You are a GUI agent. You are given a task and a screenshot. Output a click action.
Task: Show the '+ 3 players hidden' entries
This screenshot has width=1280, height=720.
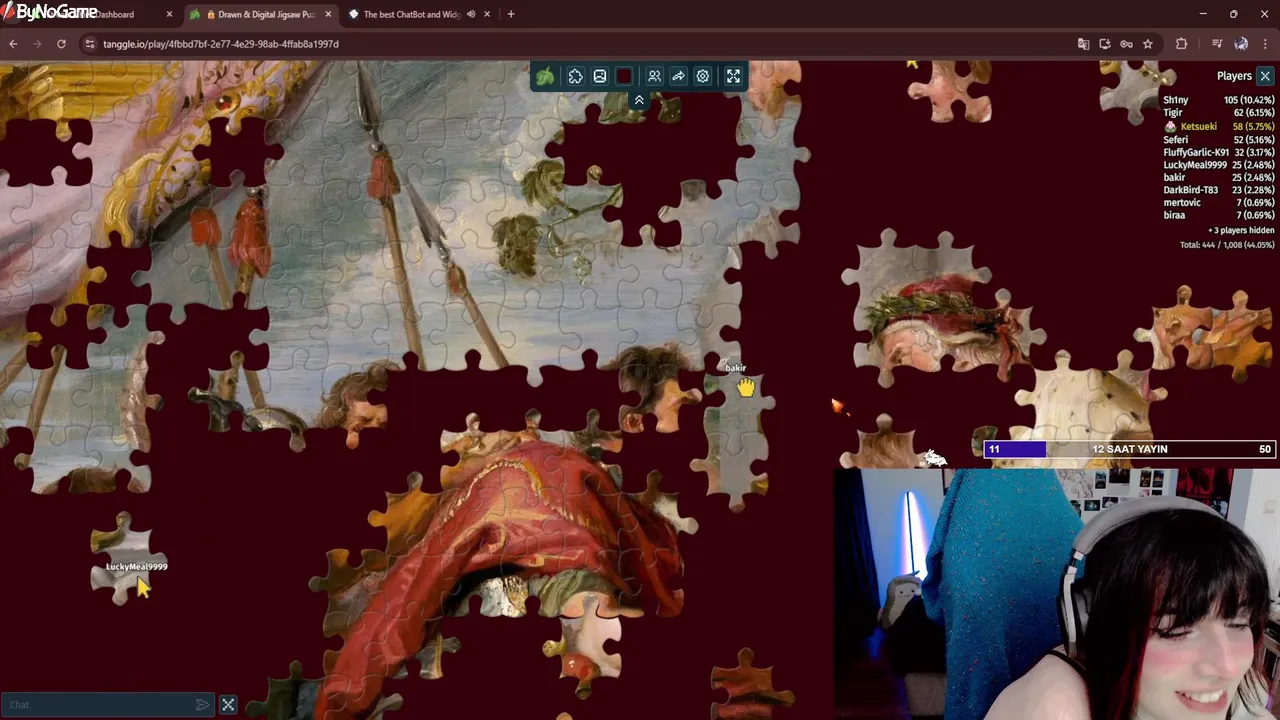coord(1241,230)
